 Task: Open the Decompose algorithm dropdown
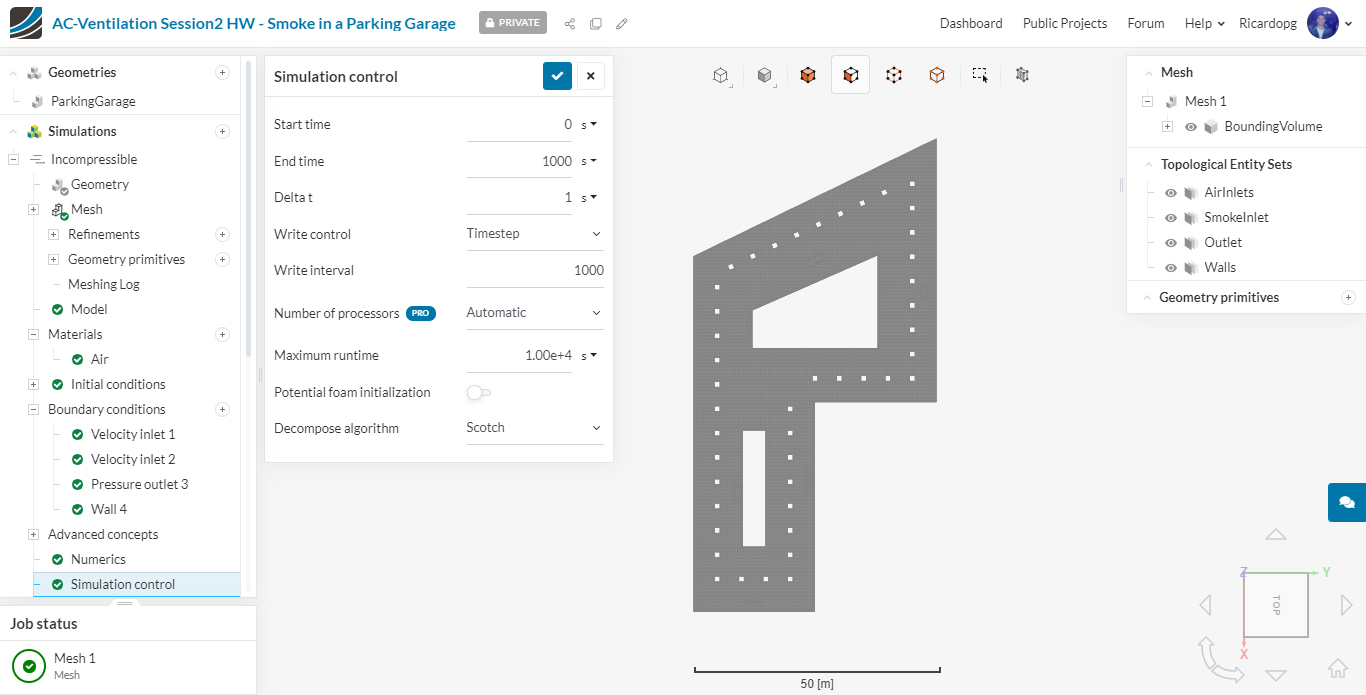[534, 428]
